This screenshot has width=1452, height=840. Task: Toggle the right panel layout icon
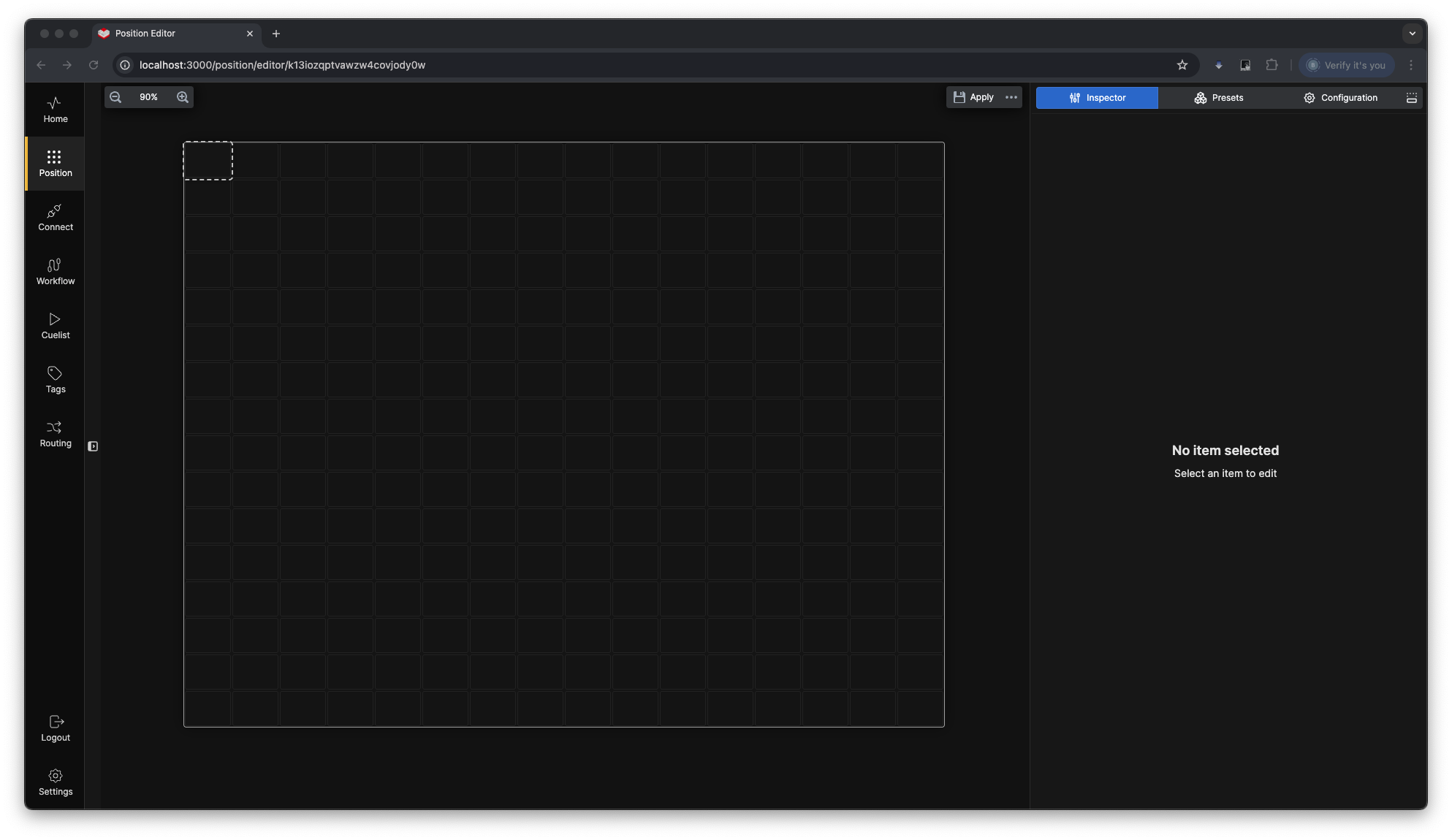1412,98
